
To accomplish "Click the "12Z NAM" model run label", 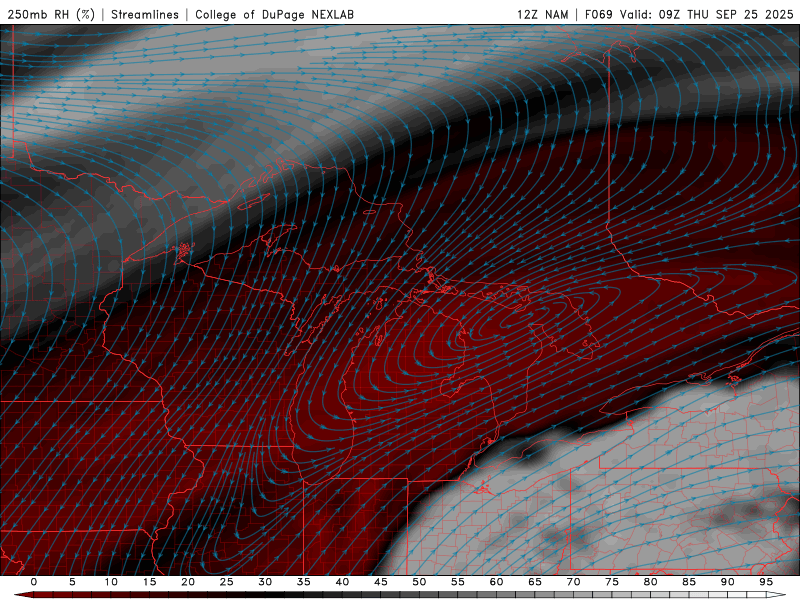I will [x=542, y=14].
